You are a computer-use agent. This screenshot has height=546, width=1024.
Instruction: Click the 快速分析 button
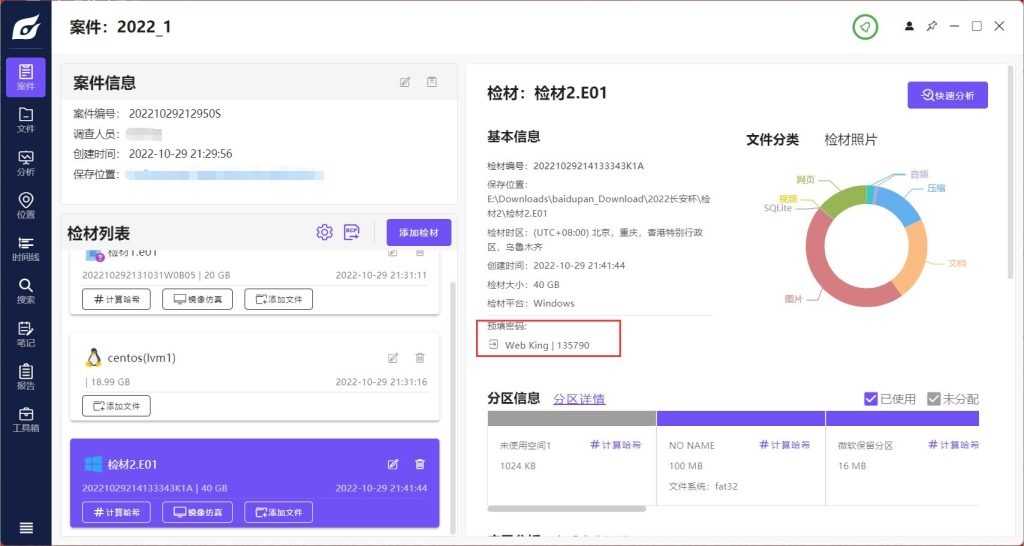(947, 95)
